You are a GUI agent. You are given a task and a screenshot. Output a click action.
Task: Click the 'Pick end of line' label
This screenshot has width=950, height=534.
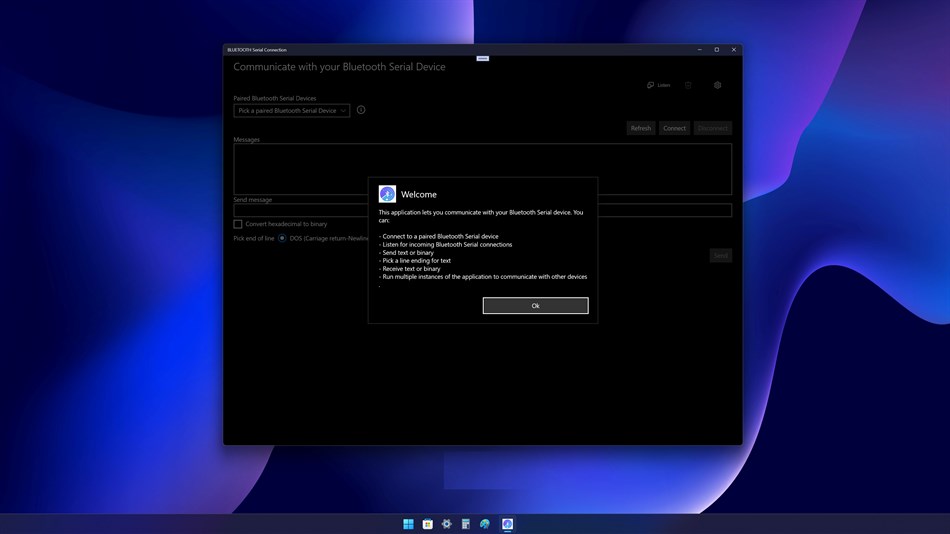tap(254, 238)
